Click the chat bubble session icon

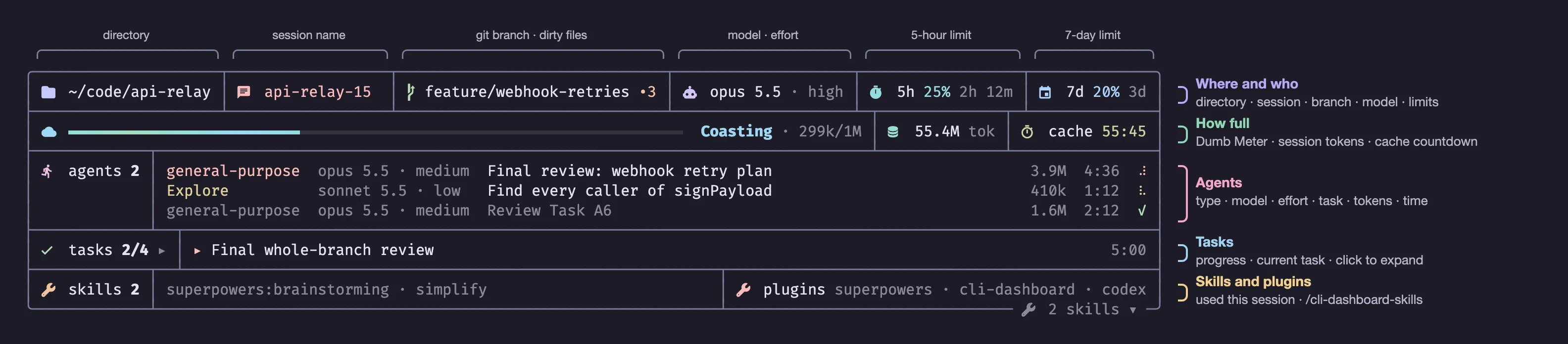[x=244, y=92]
